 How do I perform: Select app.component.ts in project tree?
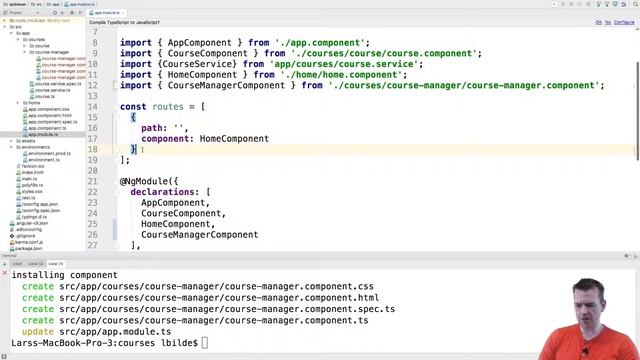tap(44, 128)
